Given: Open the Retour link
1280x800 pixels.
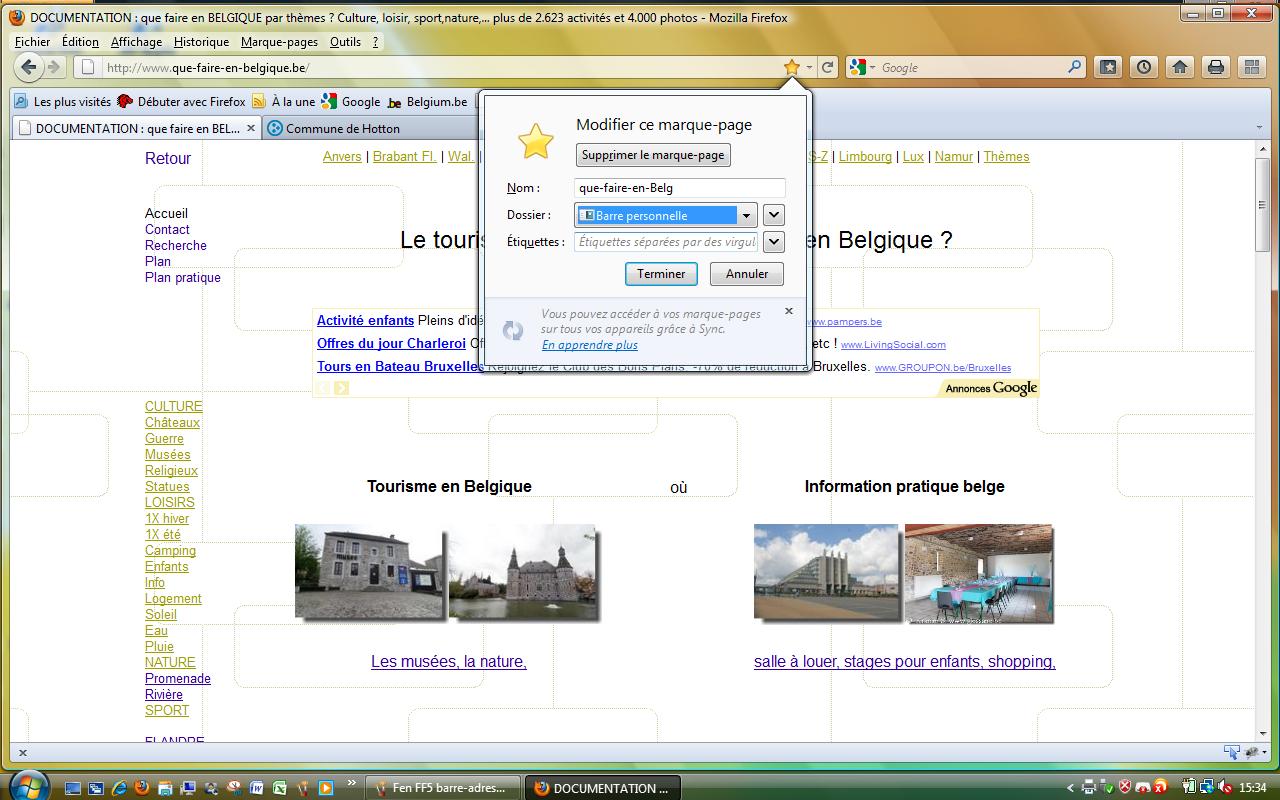Looking at the screenshot, I should tap(168, 158).
